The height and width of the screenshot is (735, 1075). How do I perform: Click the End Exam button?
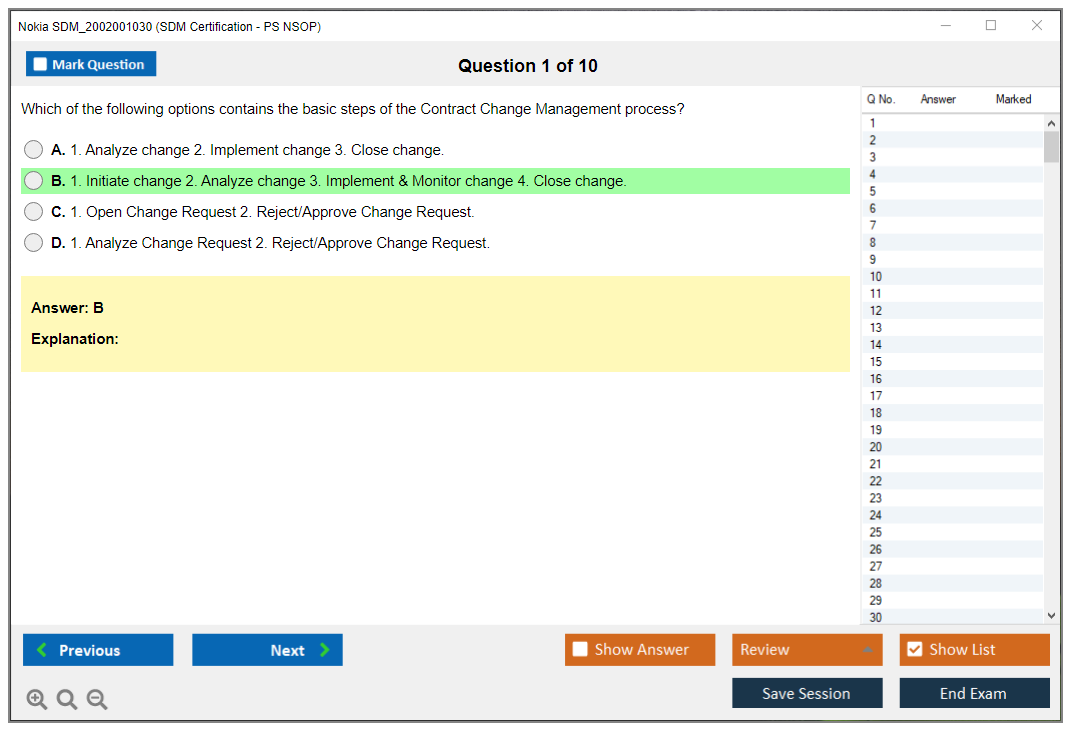(974, 693)
